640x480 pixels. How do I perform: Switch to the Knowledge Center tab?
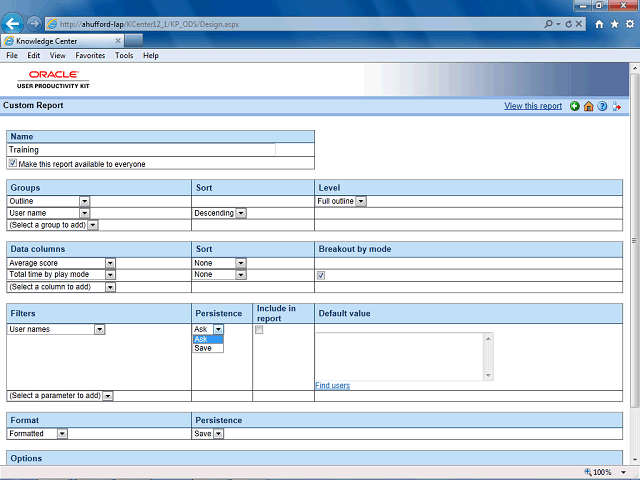61,41
